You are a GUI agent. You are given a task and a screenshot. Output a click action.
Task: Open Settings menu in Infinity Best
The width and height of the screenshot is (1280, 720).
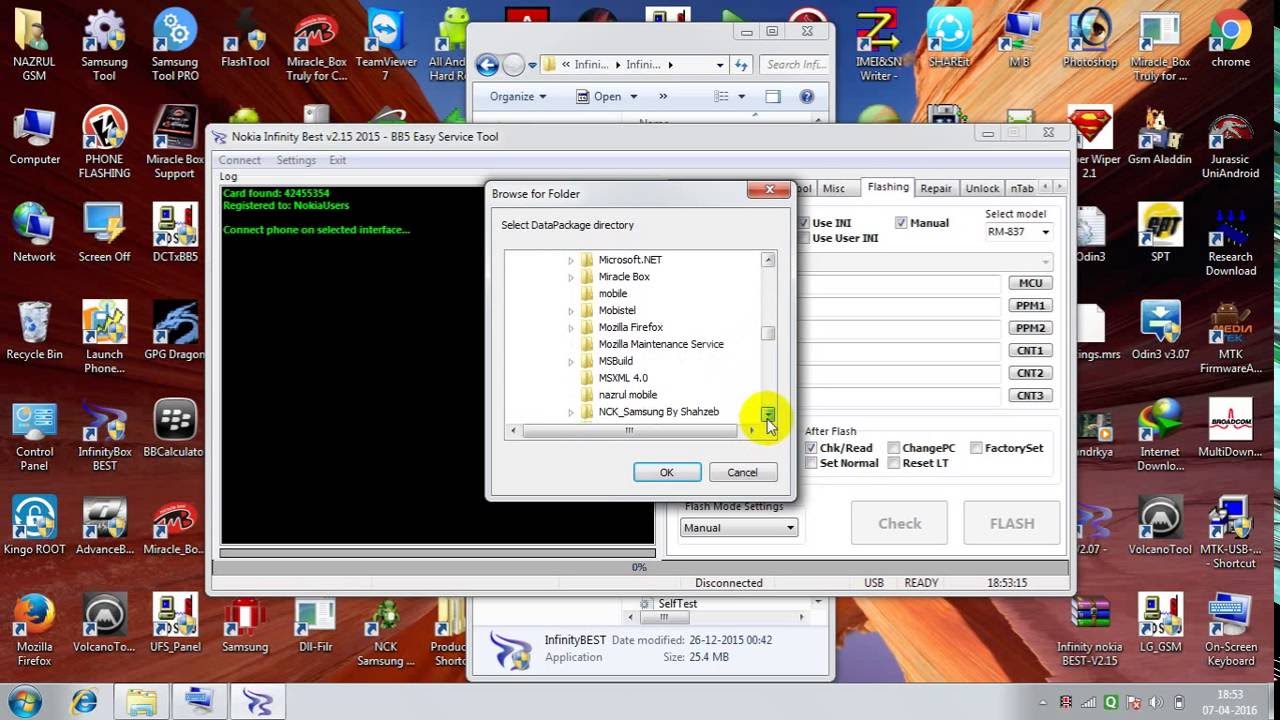tap(296, 160)
